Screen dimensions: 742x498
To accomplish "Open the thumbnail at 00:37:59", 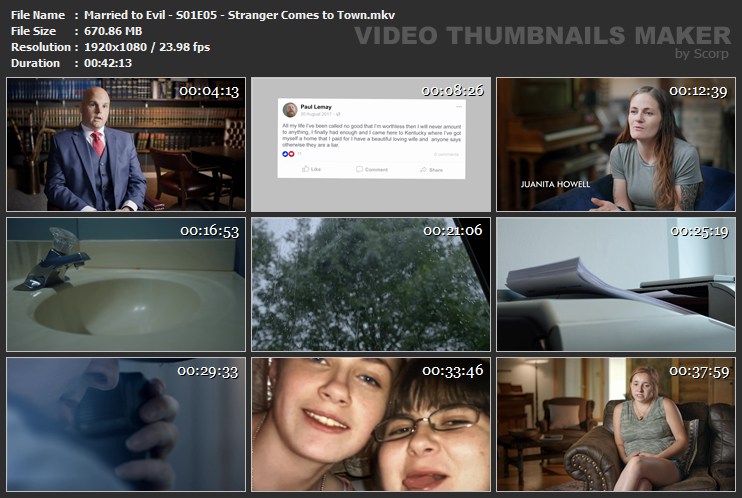I will (x=616, y=425).
